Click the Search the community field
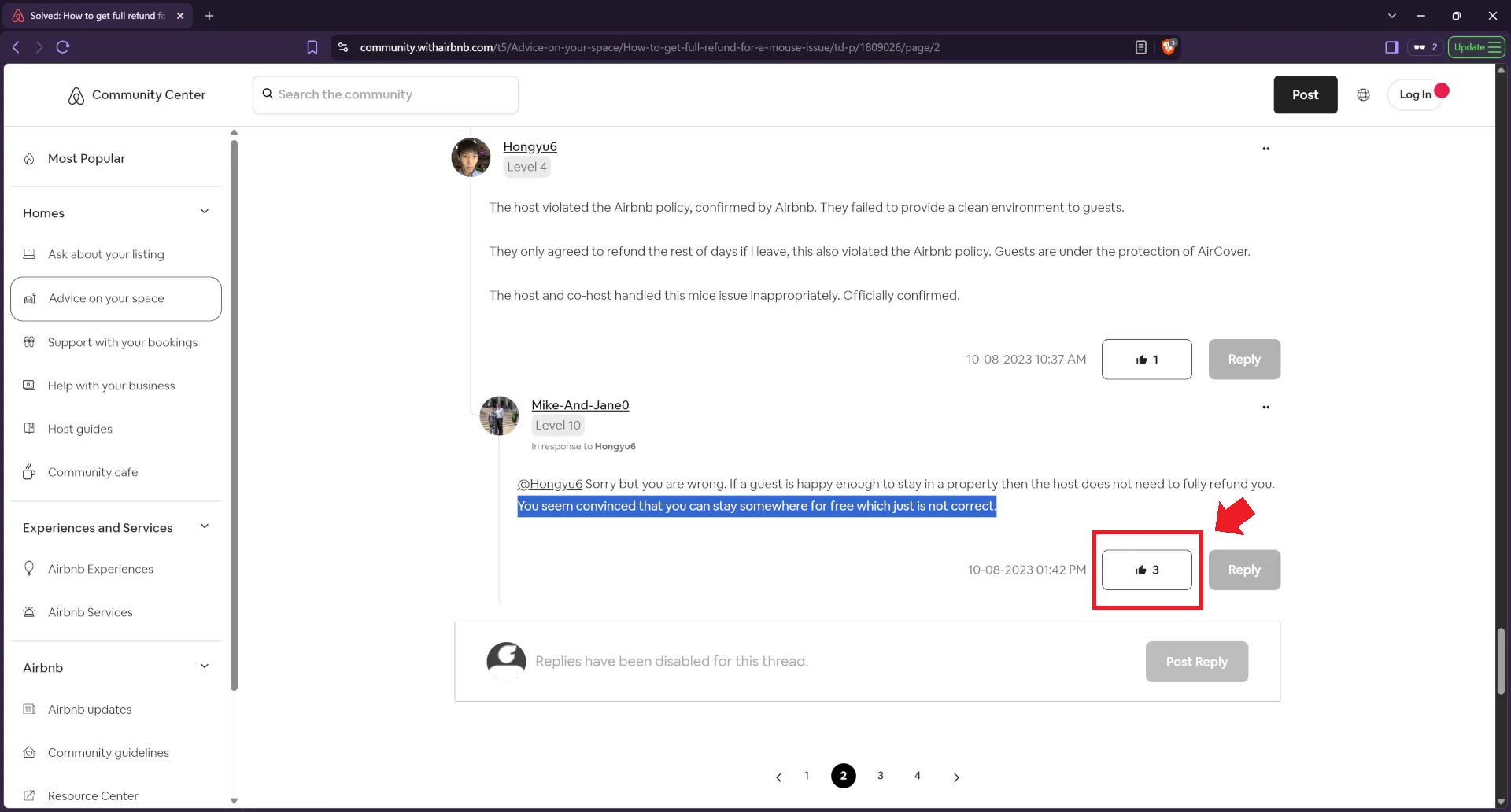1511x812 pixels. click(x=386, y=94)
